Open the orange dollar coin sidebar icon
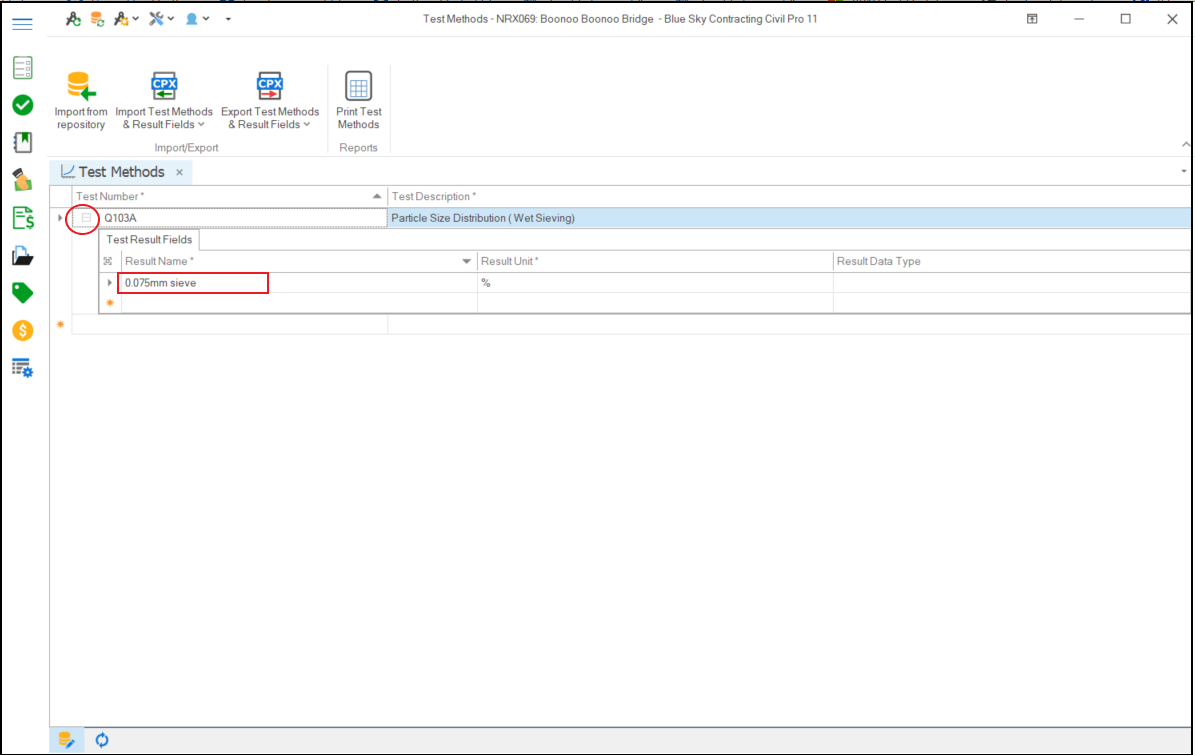This screenshot has height=755, width=1195. pos(22,330)
